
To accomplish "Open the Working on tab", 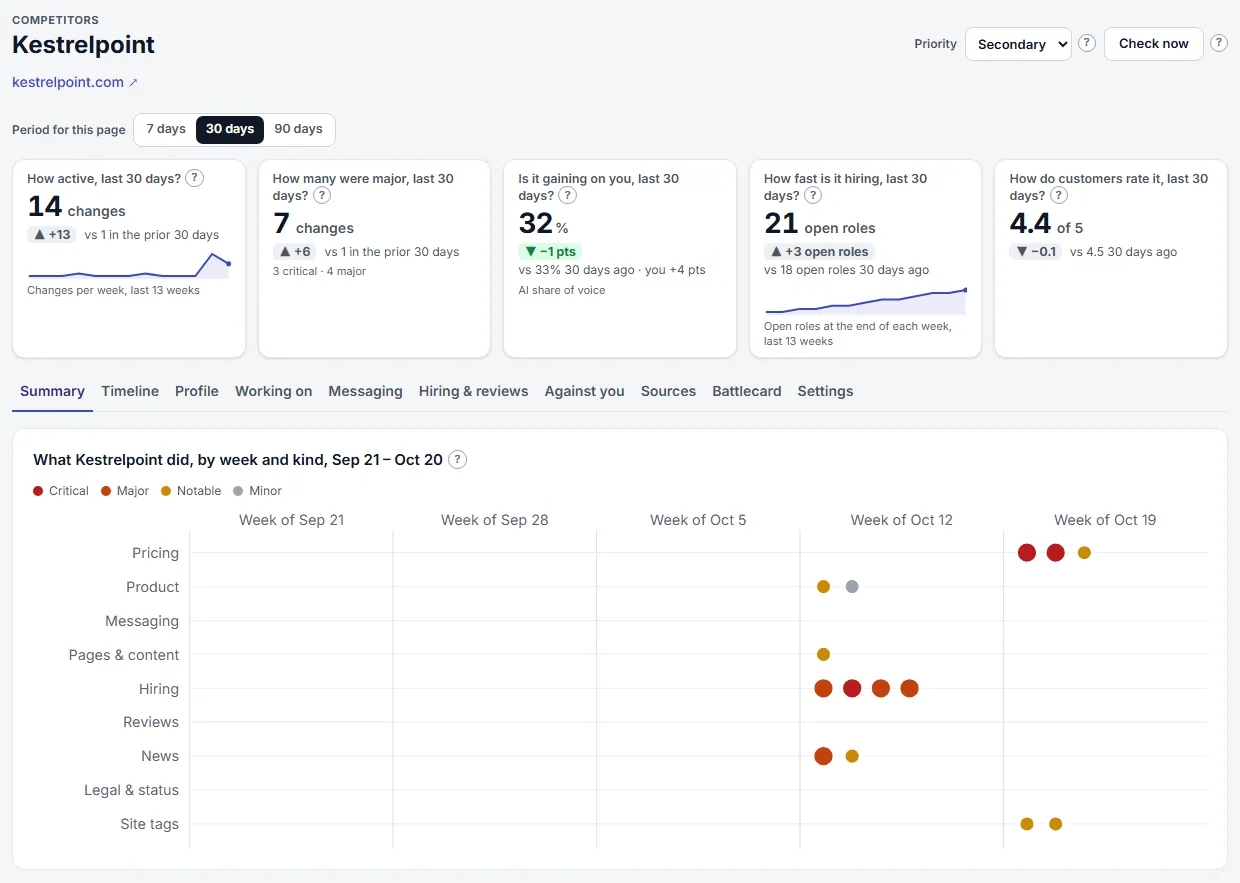I will coord(274,391).
